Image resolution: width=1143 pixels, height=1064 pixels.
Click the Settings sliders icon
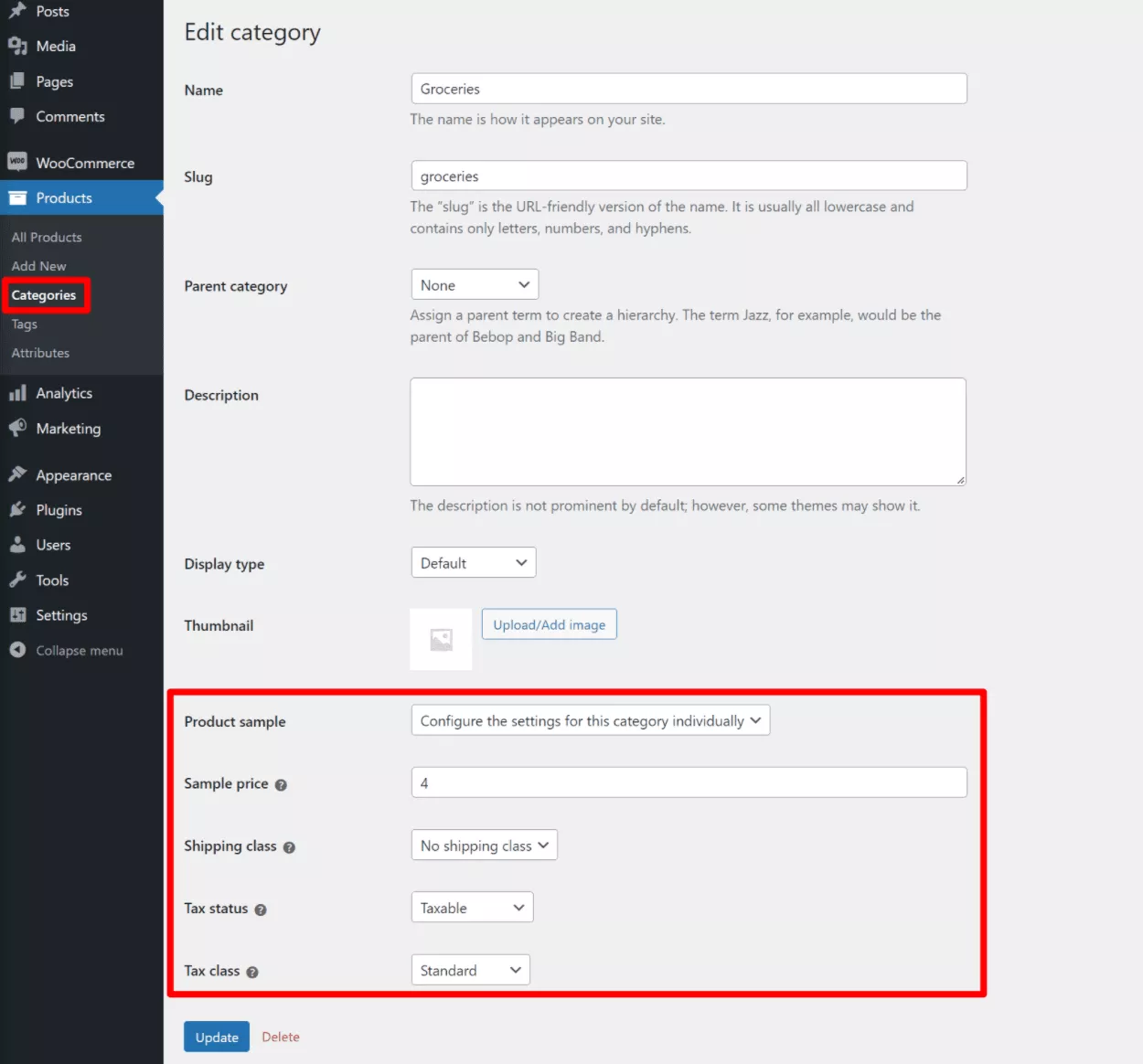[17, 615]
